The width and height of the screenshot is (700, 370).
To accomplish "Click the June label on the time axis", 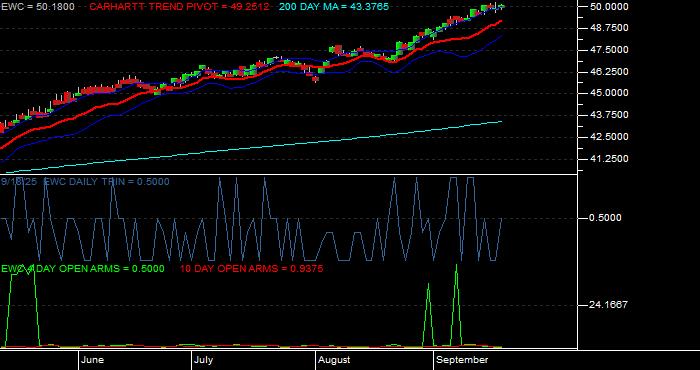I will point(92,360).
